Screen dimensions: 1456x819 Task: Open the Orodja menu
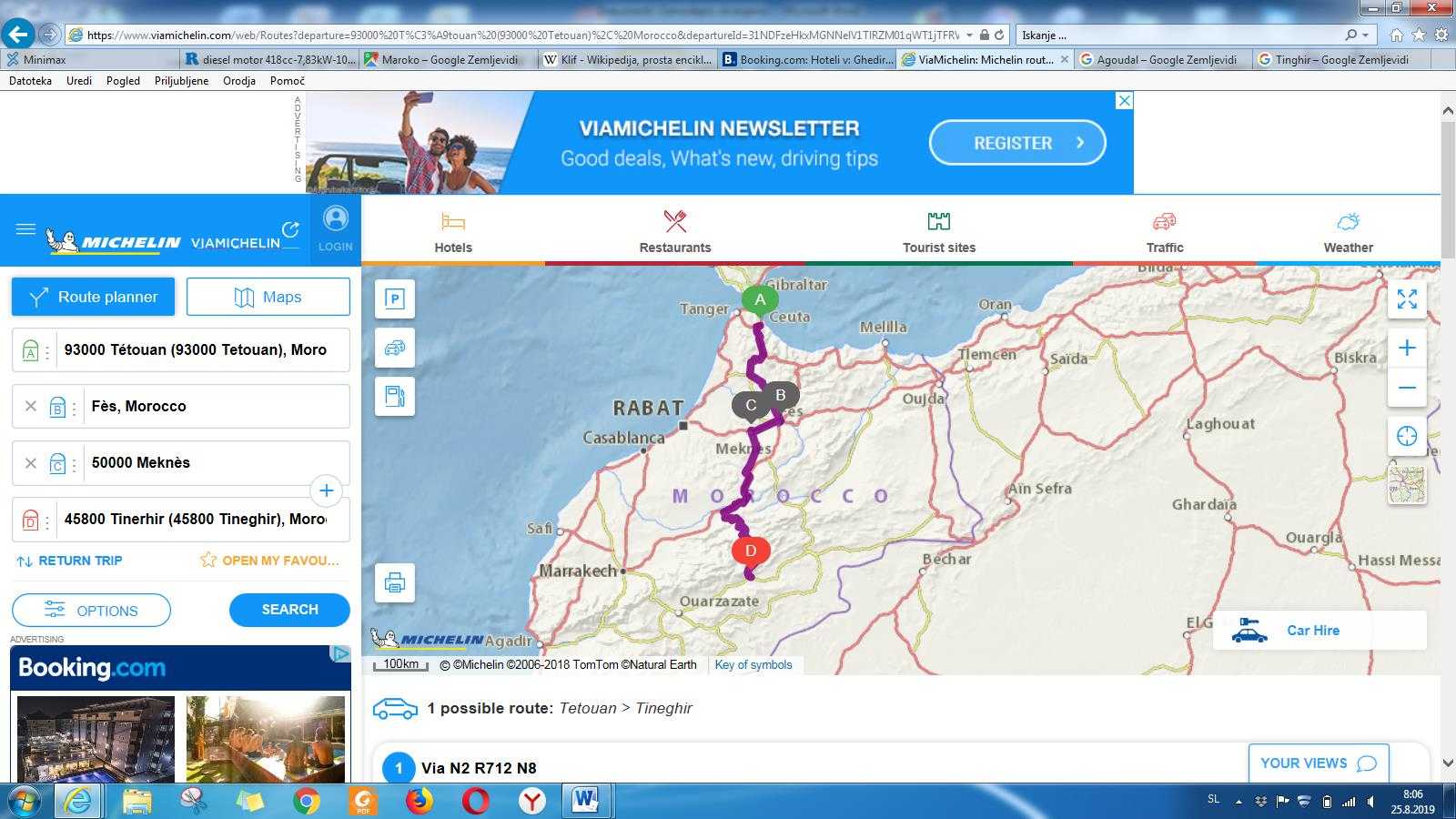(239, 80)
